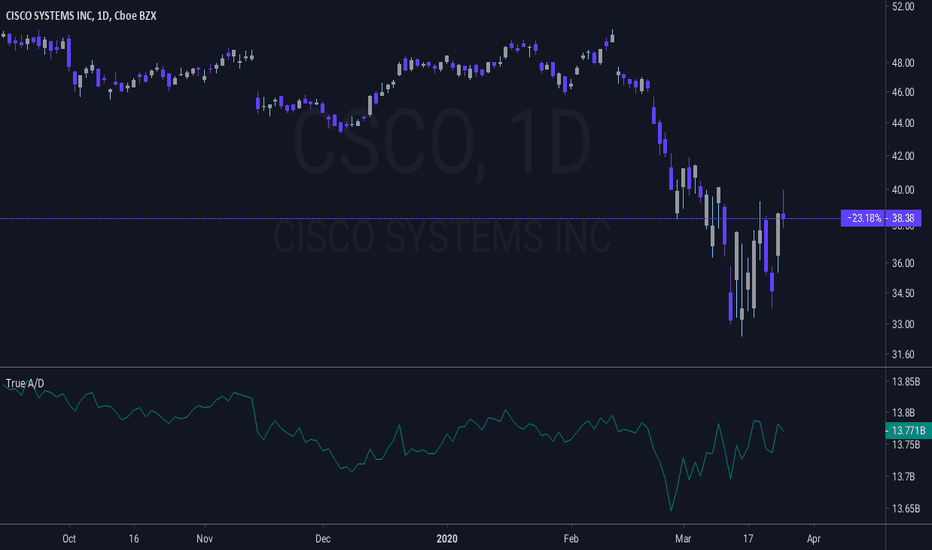Click the 13.8B indicator axis label

tap(903, 413)
